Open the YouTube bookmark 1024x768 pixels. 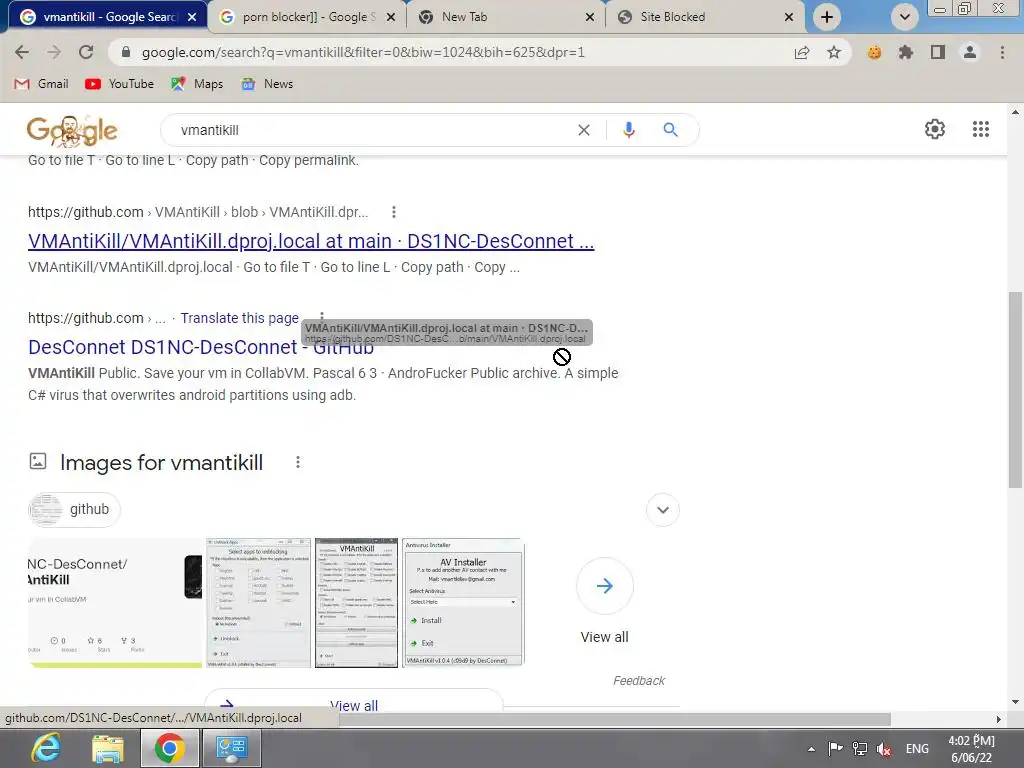tap(120, 84)
